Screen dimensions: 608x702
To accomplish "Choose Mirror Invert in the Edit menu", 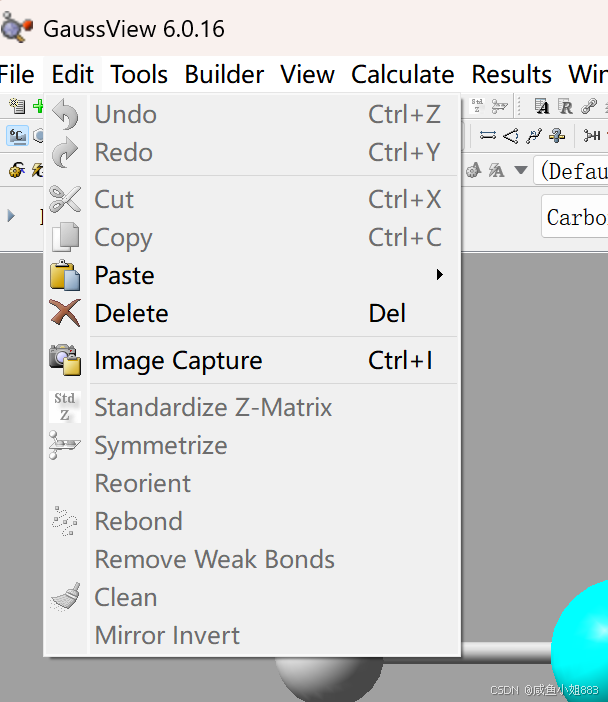I will tap(253, 635).
